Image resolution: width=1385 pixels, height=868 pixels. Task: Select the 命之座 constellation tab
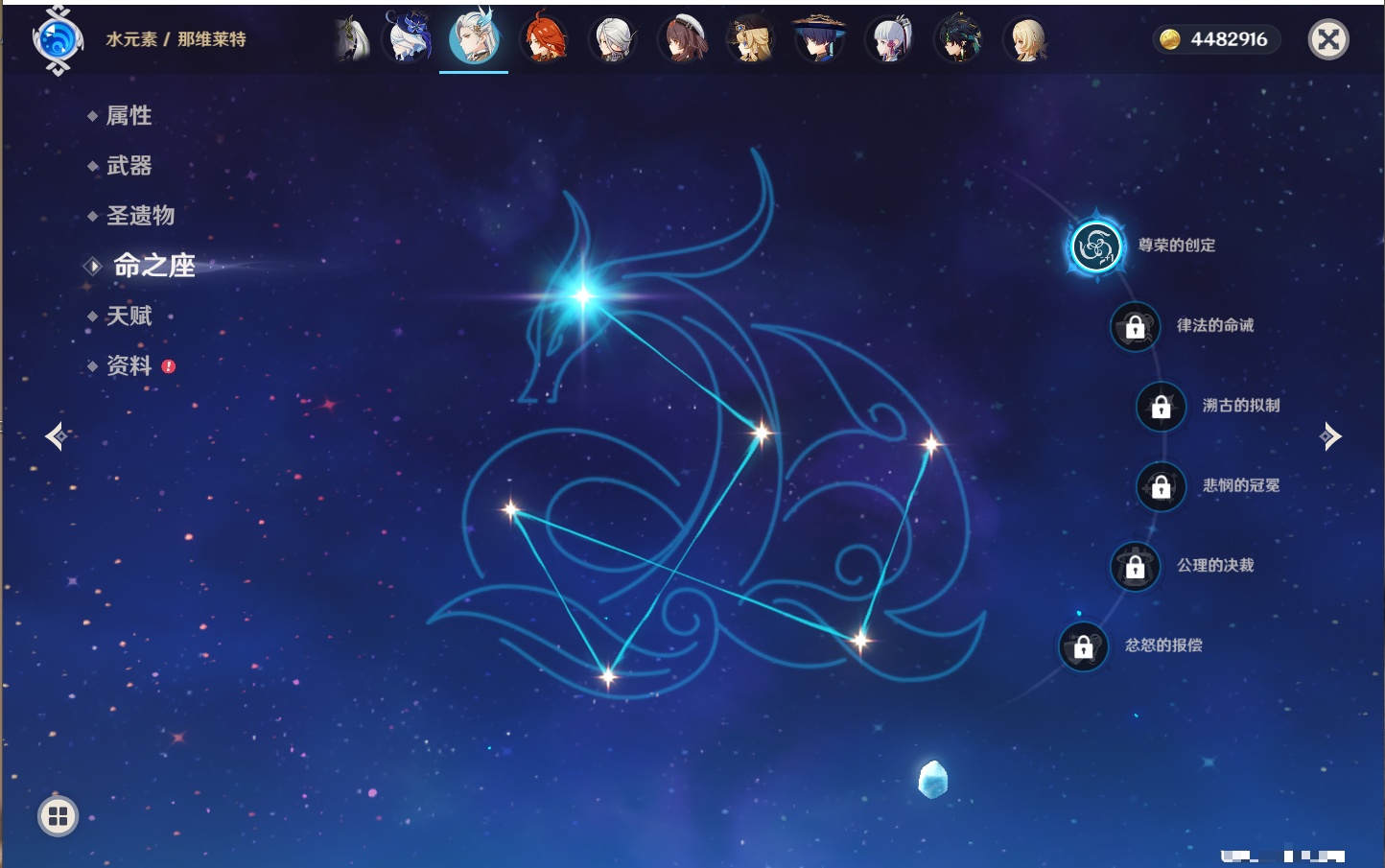click(x=154, y=266)
